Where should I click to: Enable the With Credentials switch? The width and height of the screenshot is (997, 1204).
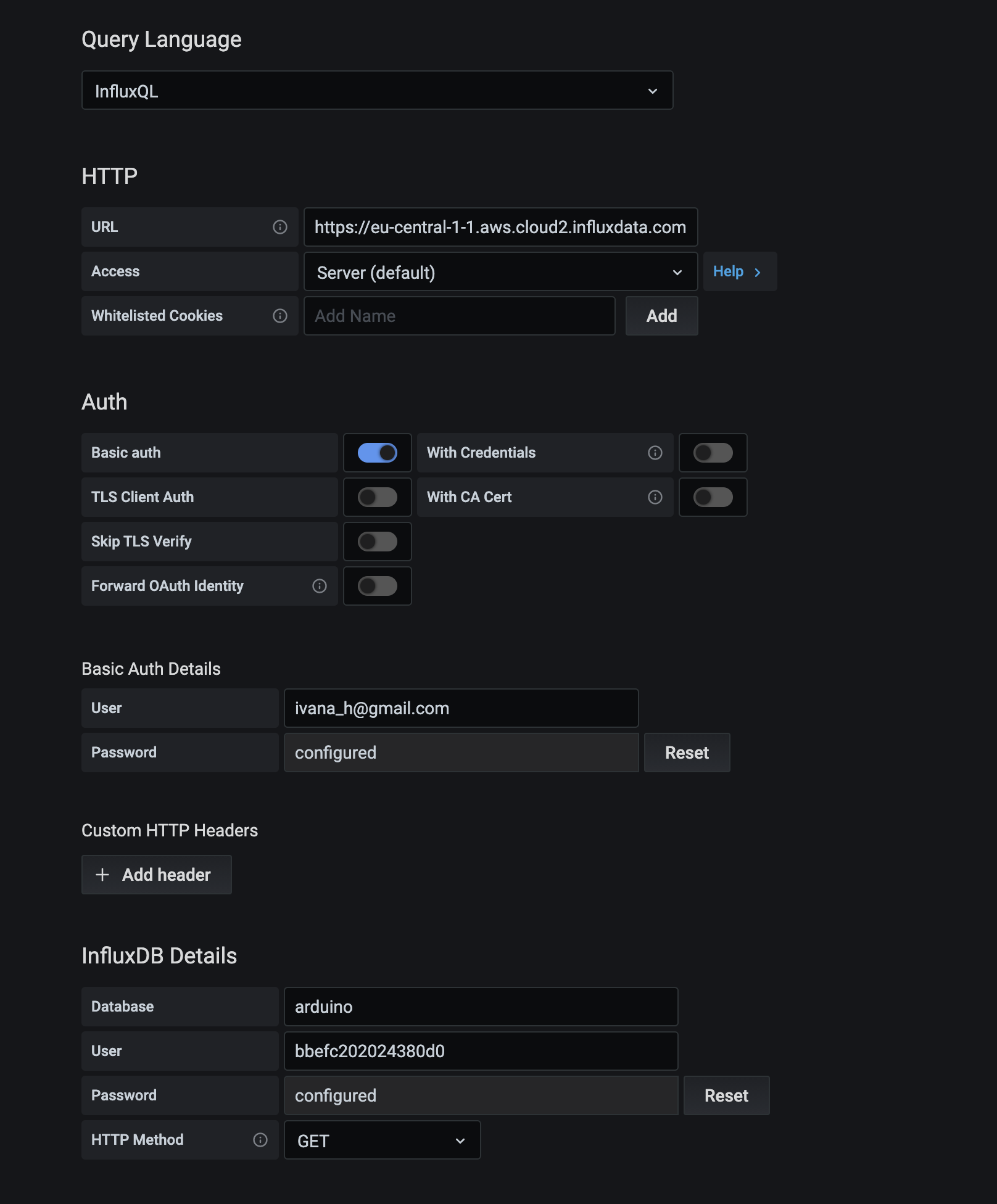coord(713,453)
